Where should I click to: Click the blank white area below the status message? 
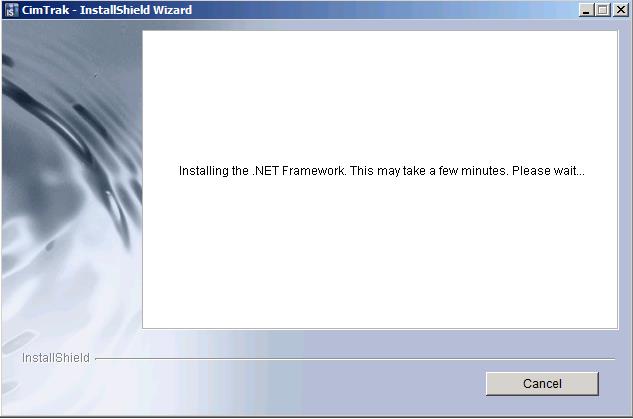[380, 254]
